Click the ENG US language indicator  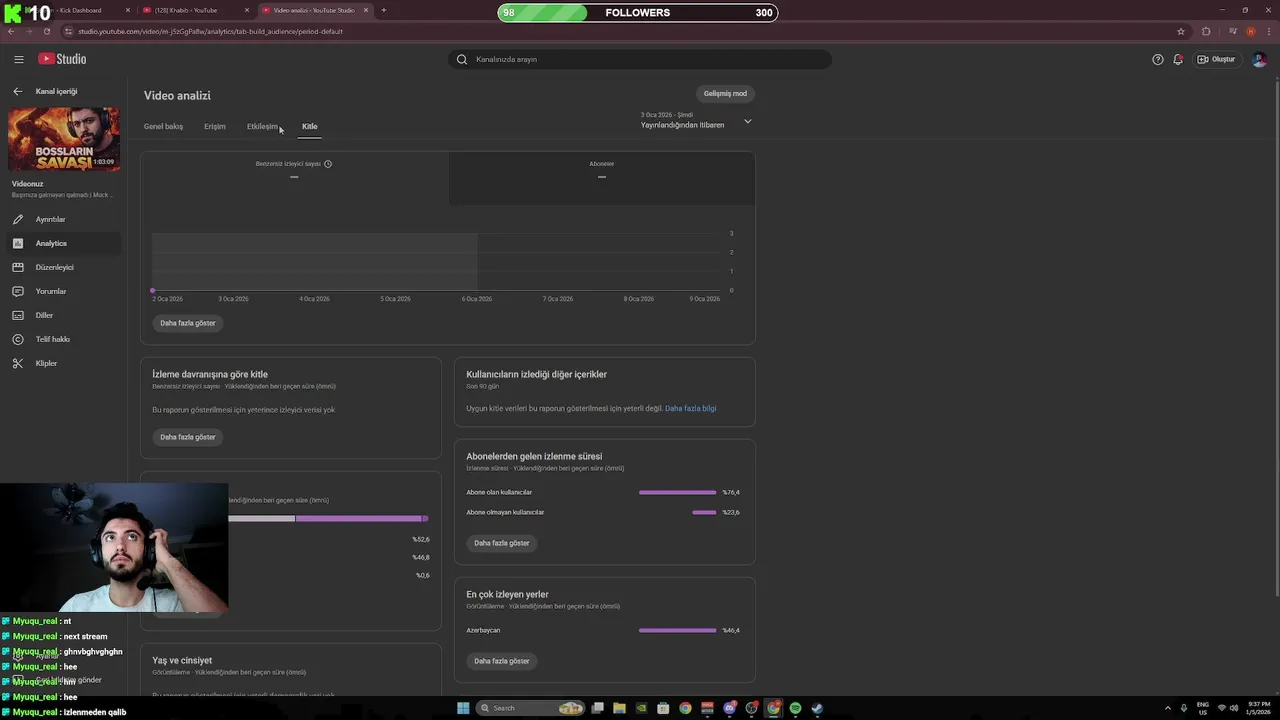[x=1203, y=708]
